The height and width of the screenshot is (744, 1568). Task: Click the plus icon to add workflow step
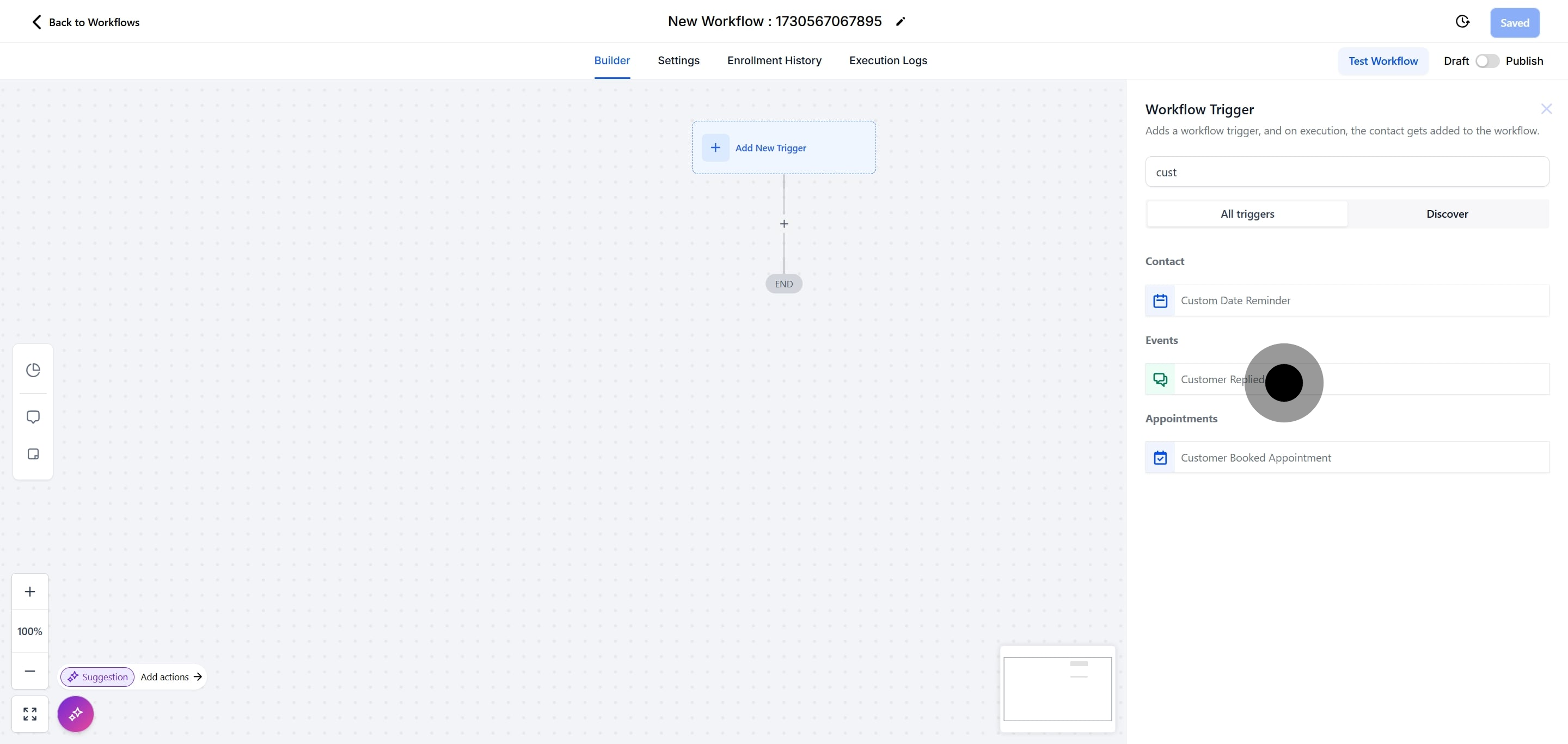click(784, 224)
